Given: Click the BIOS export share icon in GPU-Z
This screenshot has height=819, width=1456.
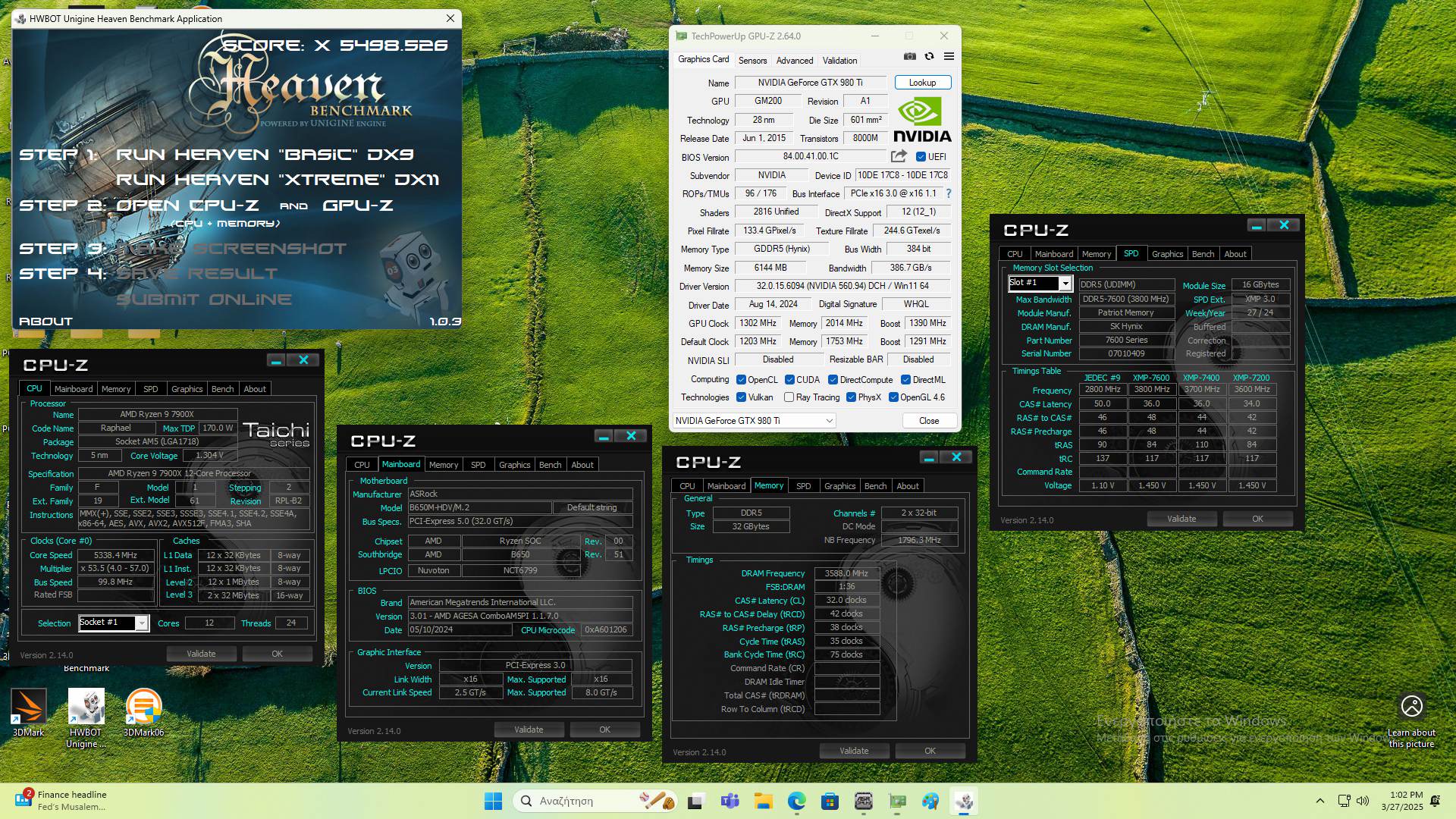Looking at the screenshot, I should pyautogui.click(x=899, y=156).
